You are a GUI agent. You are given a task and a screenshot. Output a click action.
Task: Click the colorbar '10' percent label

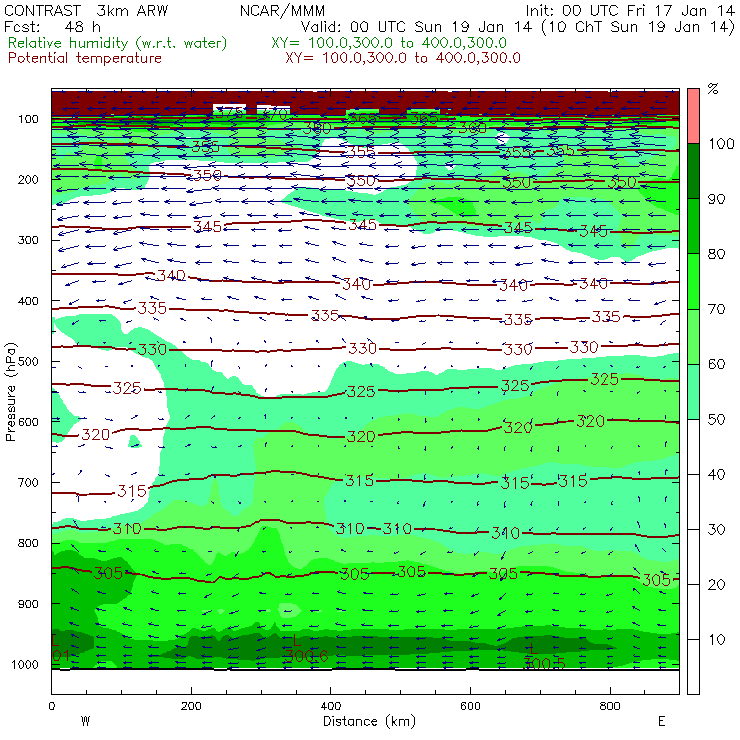pyautogui.click(x=716, y=640)
